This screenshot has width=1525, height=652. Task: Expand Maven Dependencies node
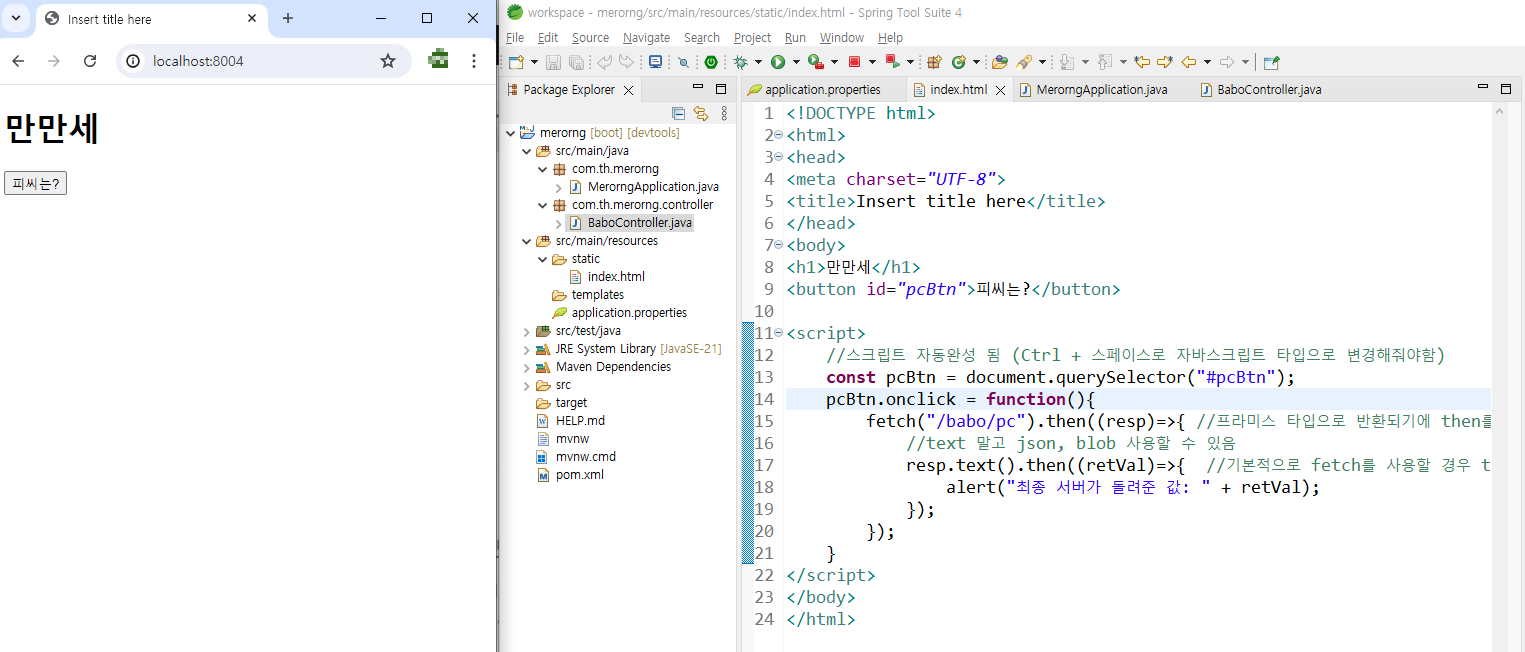(x=527, y=367)
